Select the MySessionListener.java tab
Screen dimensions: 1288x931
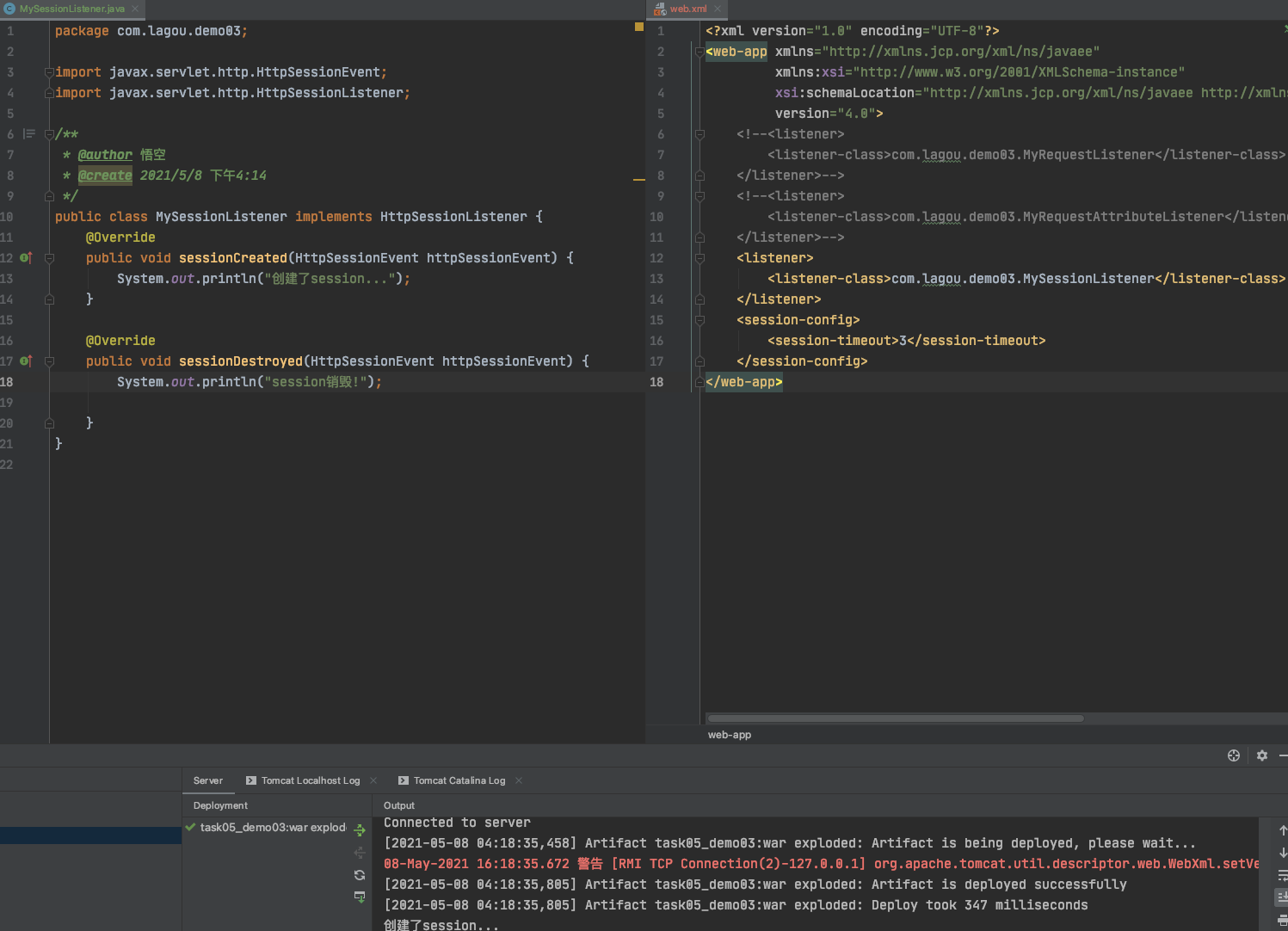pos(71,9)
